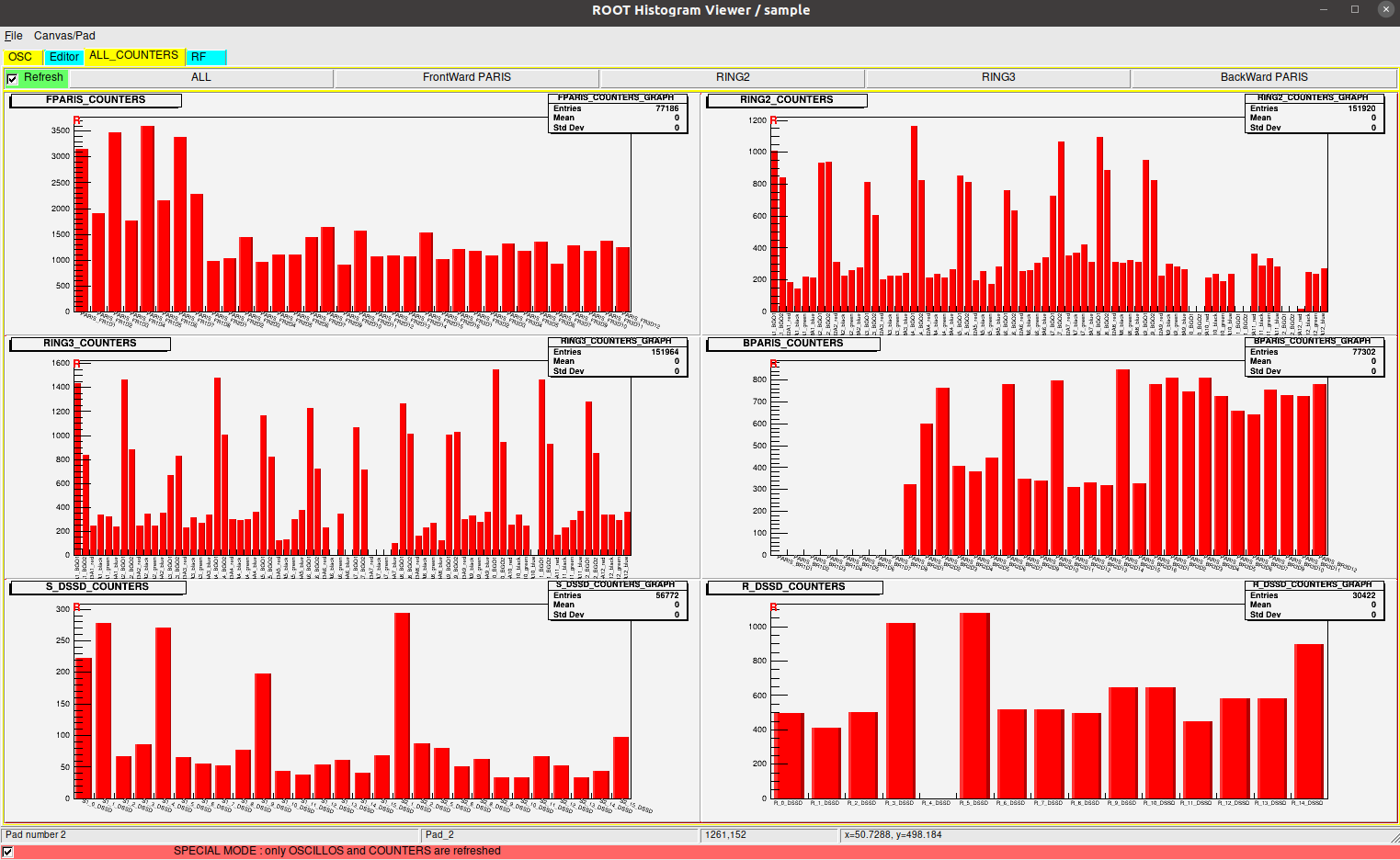Toggle the SPECIAL MODE checkbox in status bar
The height and width of the screenshot is (860, 1400).
(x=7, y=852)
